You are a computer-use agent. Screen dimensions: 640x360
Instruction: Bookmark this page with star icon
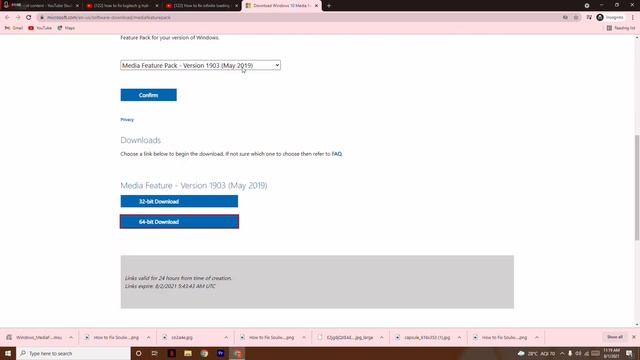pos(576,18)
